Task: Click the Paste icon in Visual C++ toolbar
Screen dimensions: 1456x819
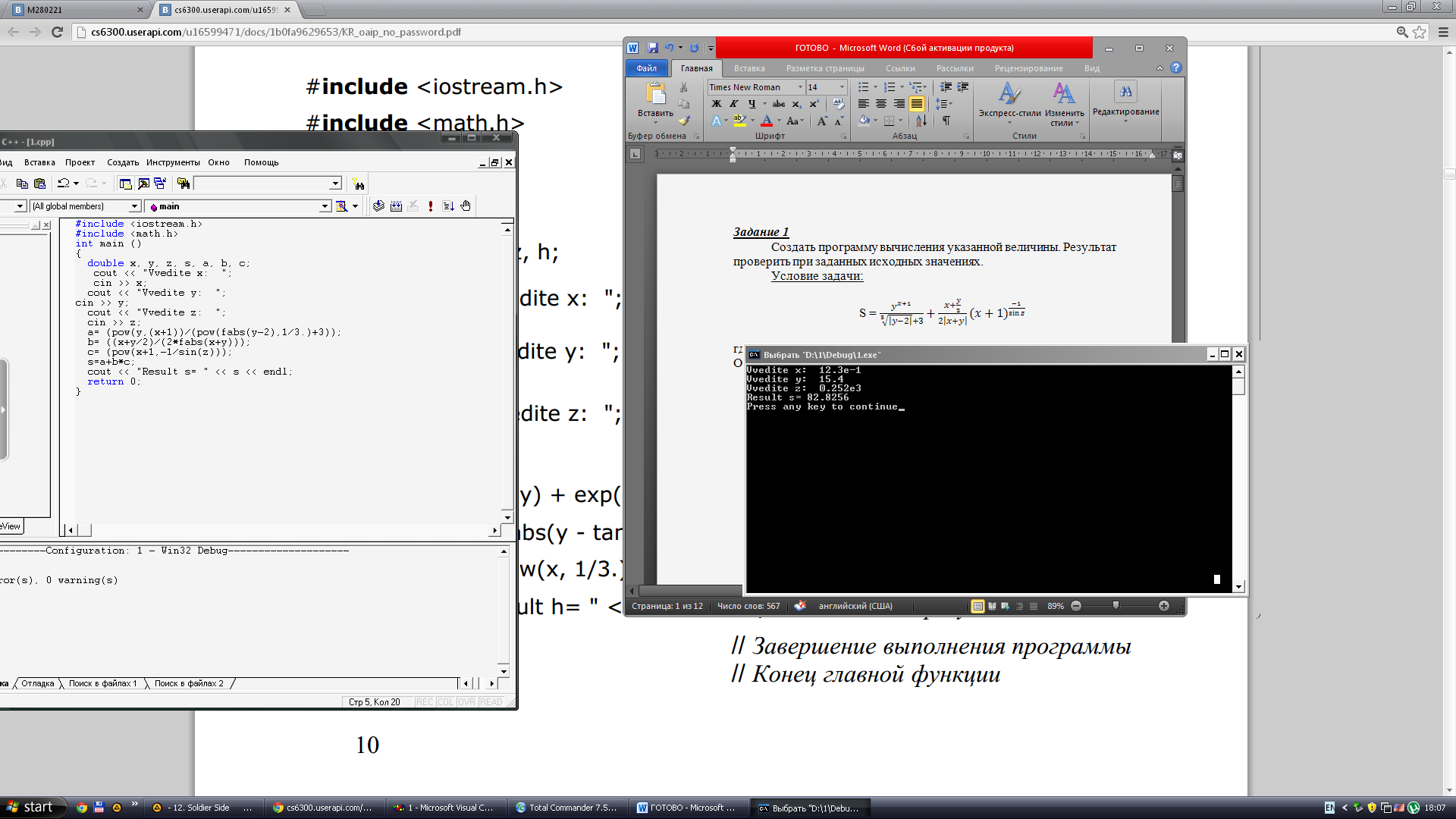Action: (40, 184)
